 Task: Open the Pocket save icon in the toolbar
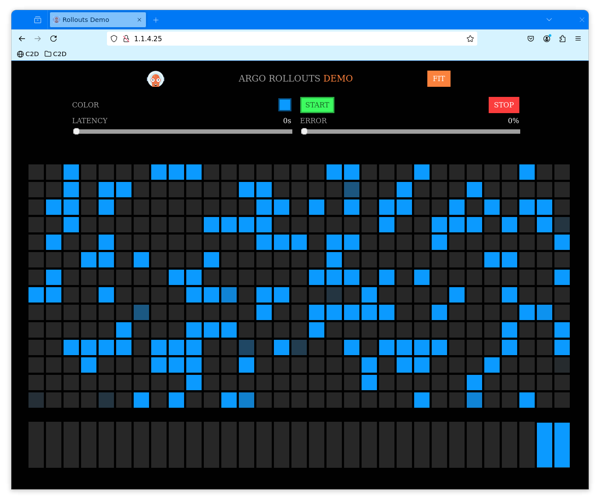(530, 38)
